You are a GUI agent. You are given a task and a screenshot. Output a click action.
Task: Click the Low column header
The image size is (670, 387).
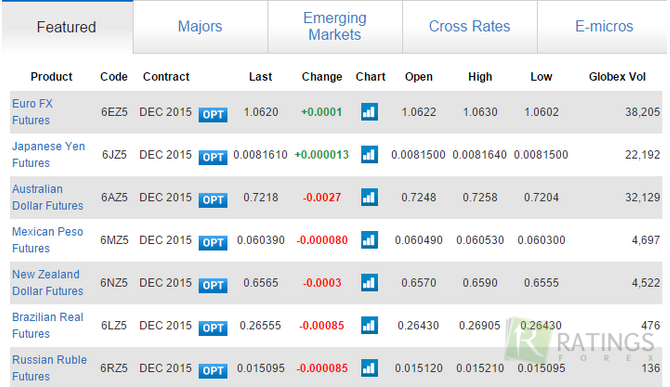click(541, 77)
